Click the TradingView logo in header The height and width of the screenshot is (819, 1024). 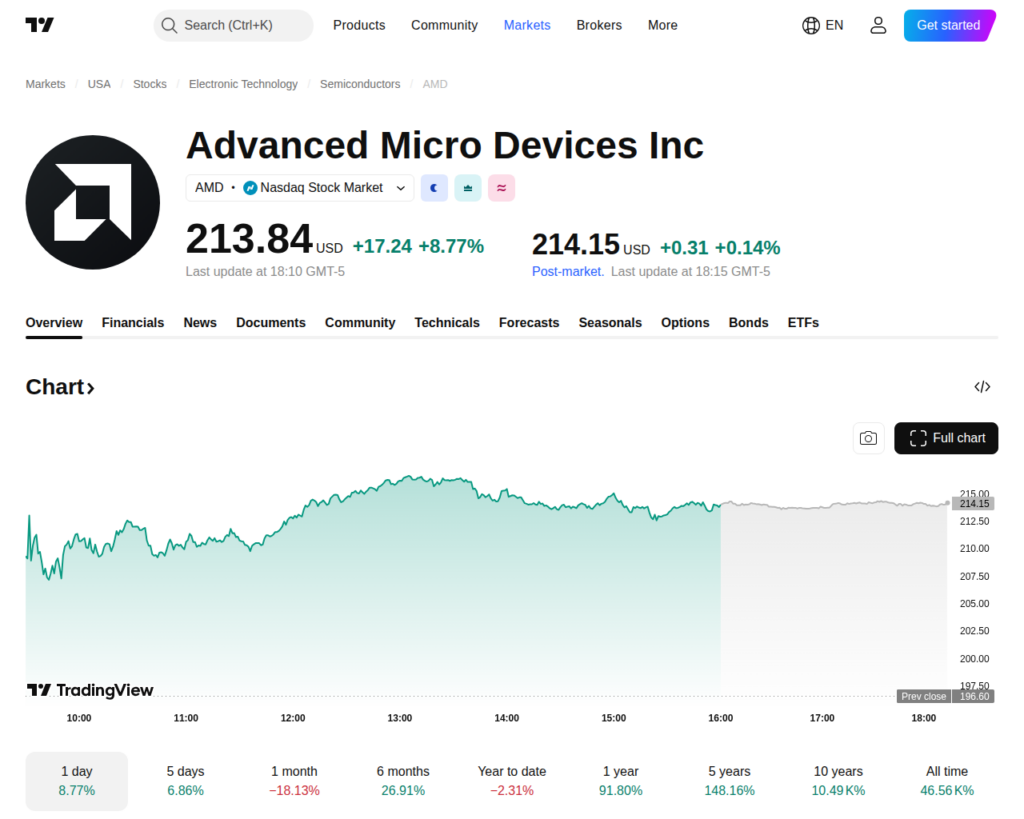[x=40, y=25]
